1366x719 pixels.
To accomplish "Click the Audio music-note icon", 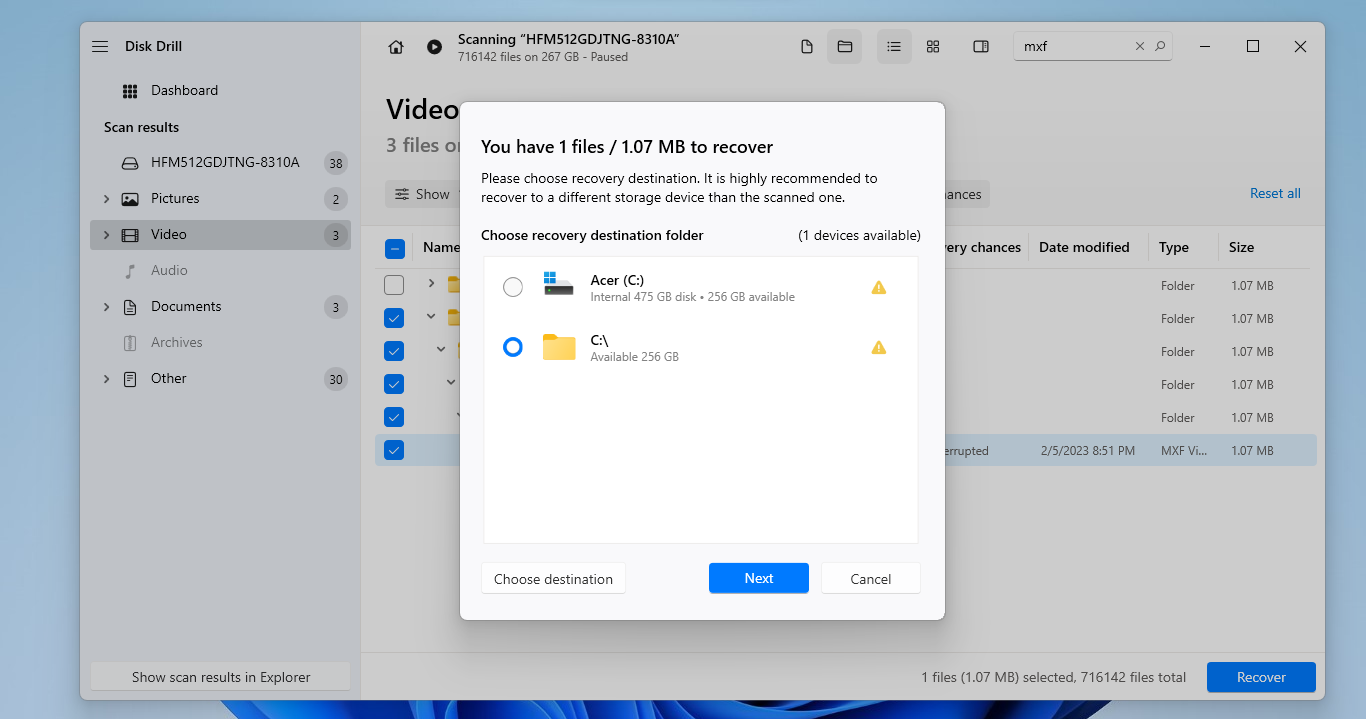I will coord(130,271).
